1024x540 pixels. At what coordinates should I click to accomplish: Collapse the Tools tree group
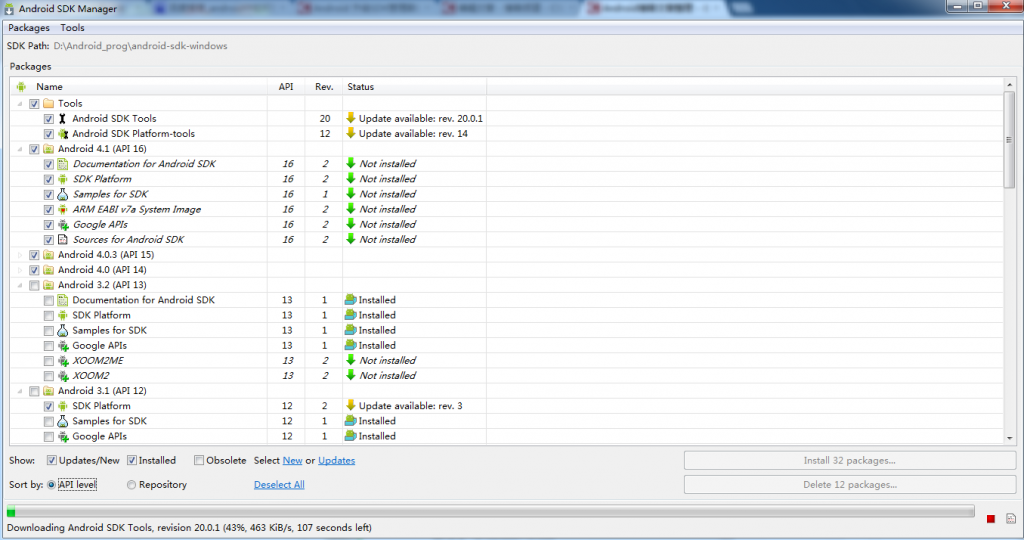[20, 104]
